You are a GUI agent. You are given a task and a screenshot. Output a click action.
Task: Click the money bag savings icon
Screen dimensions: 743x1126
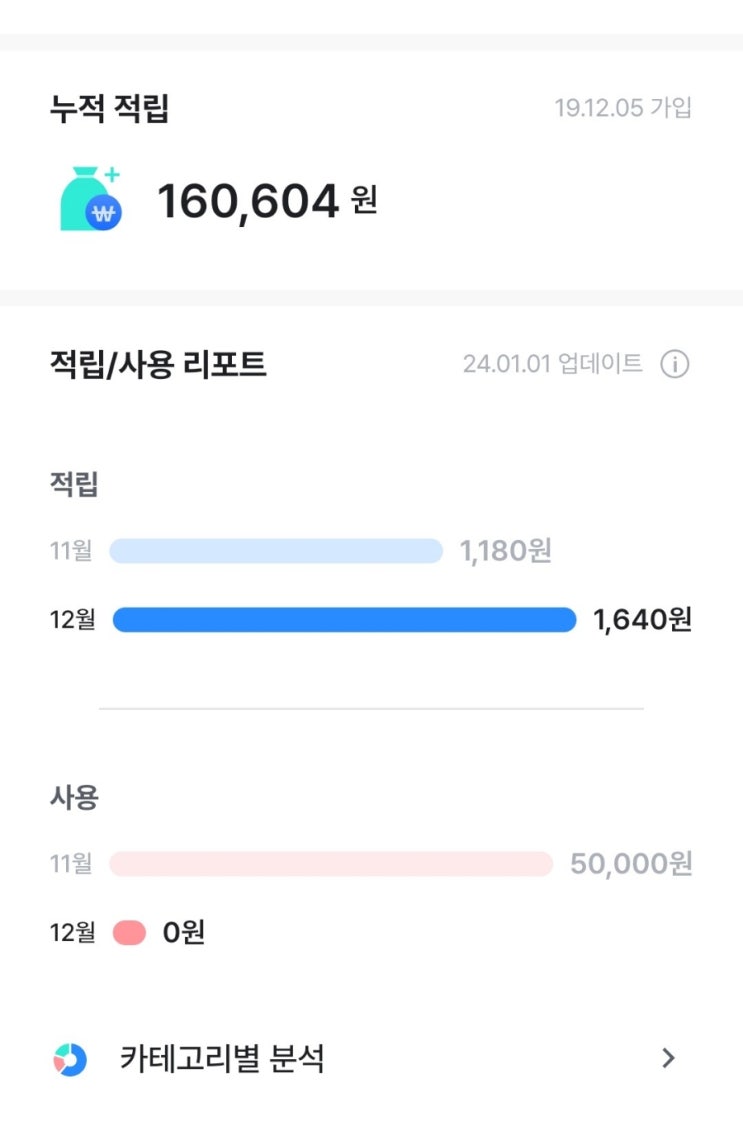(90, 199)
